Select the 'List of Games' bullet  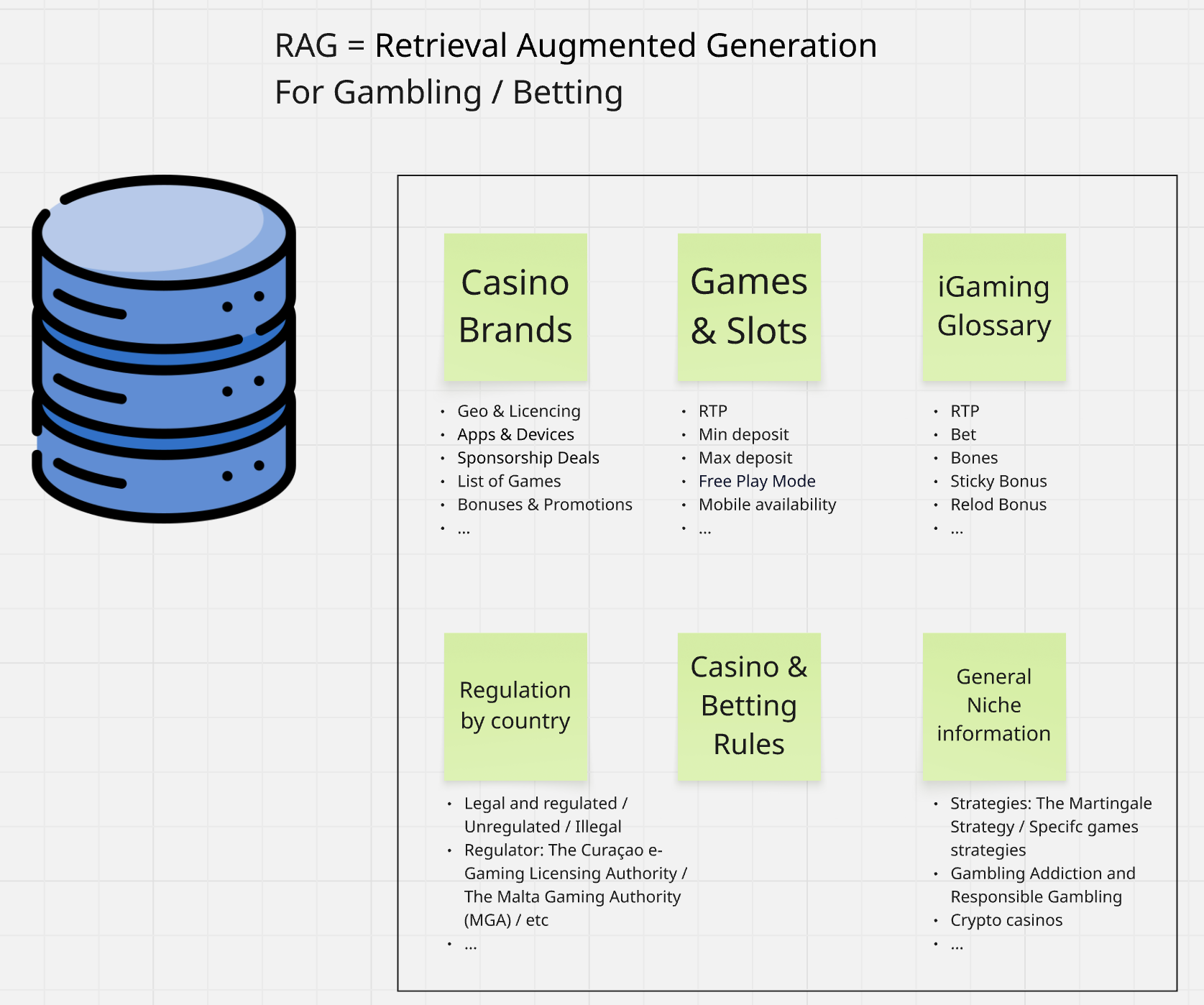point(509,481)
